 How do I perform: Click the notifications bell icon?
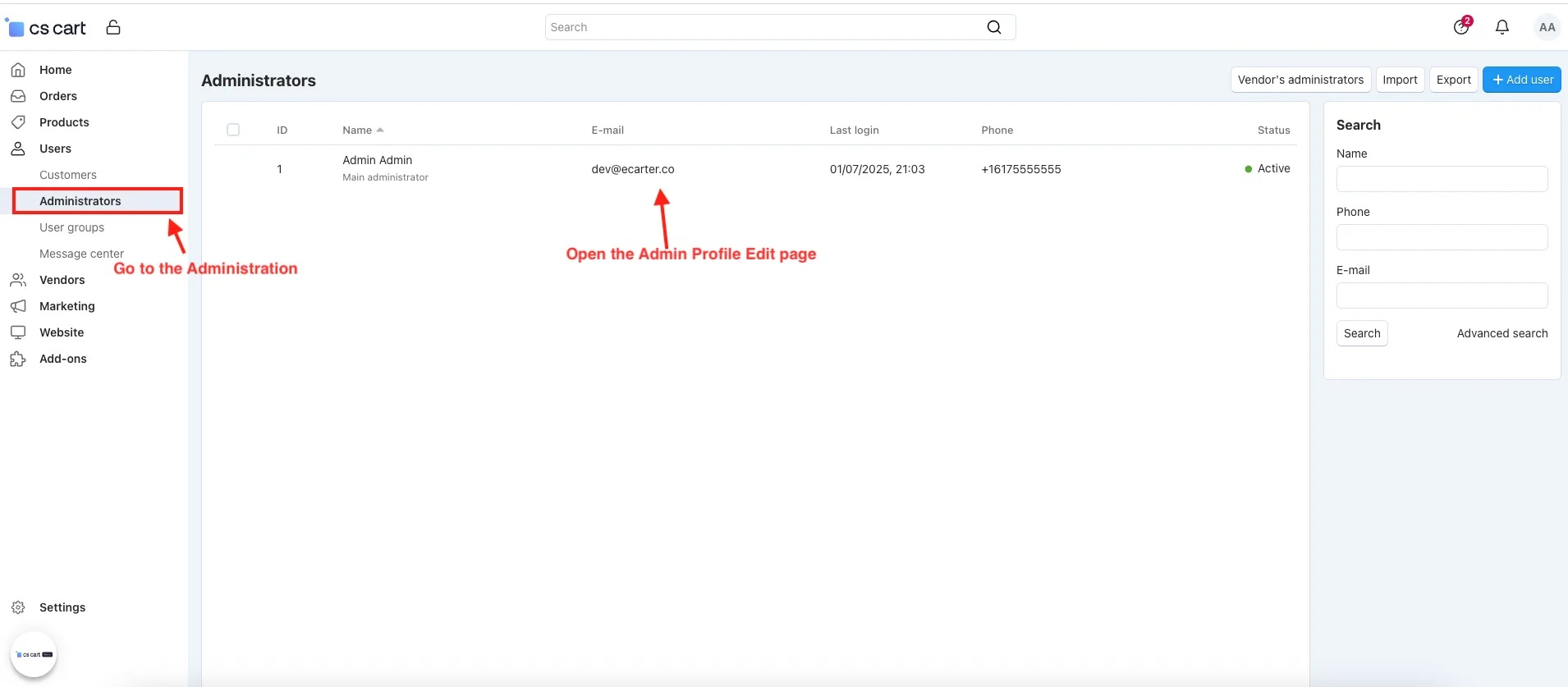click(x=1502, y=27)
